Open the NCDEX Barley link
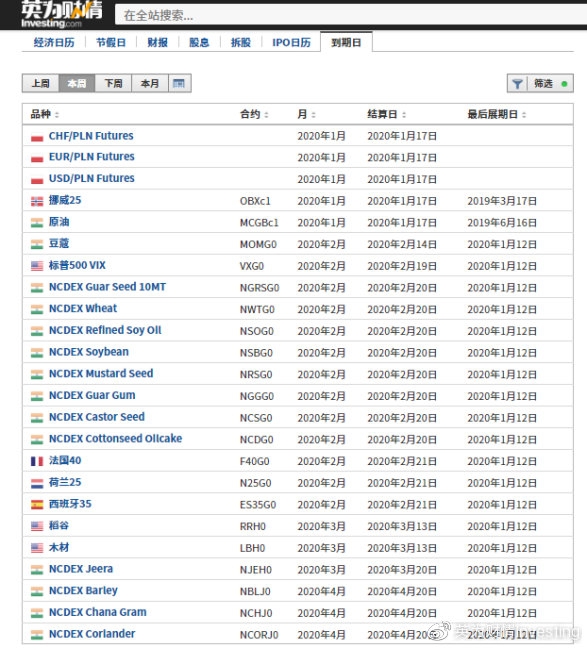 pos(83,591)
